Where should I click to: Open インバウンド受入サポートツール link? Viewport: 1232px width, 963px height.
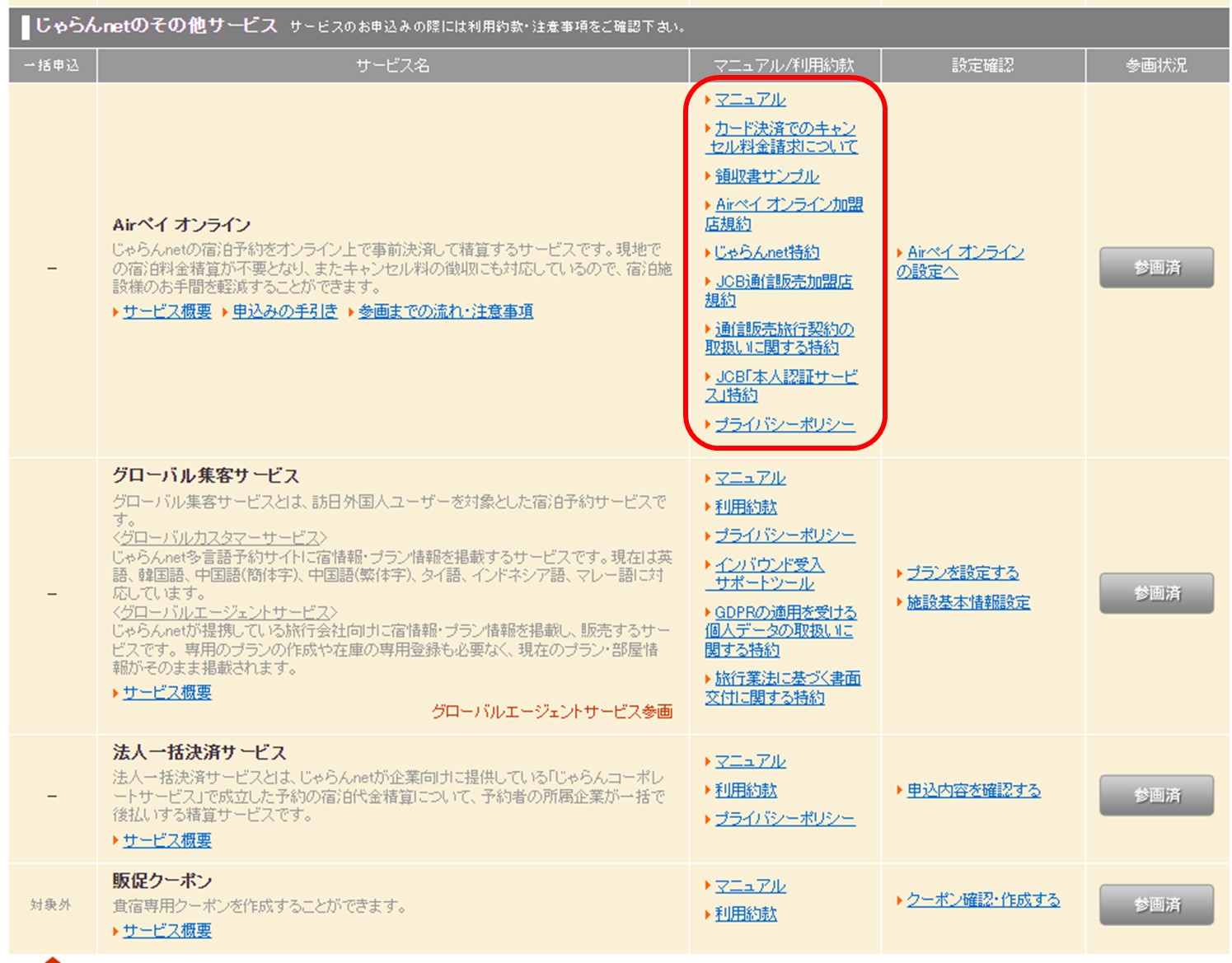click(x=769, y=565)
